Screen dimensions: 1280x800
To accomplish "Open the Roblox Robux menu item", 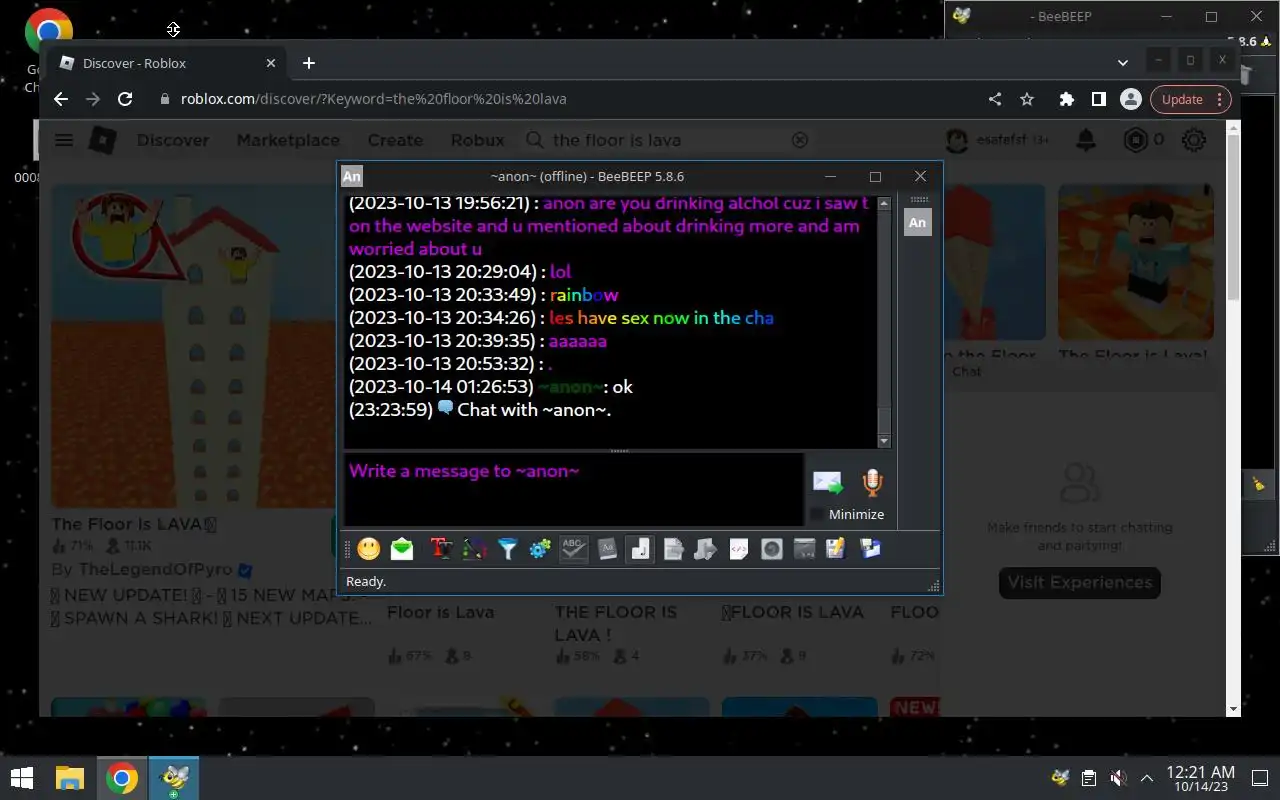I will pos(478,140).
